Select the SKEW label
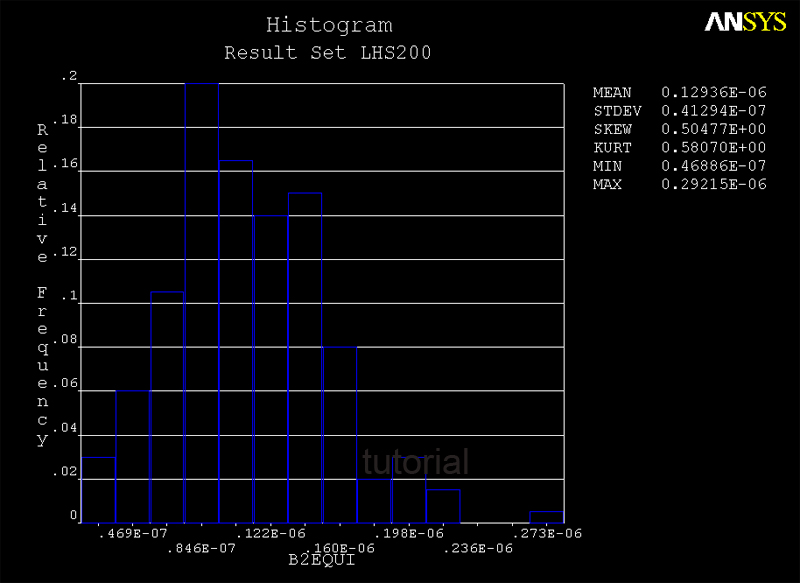Image resolution: width=800 pixels, height=583 pixels. coord(612,129)
